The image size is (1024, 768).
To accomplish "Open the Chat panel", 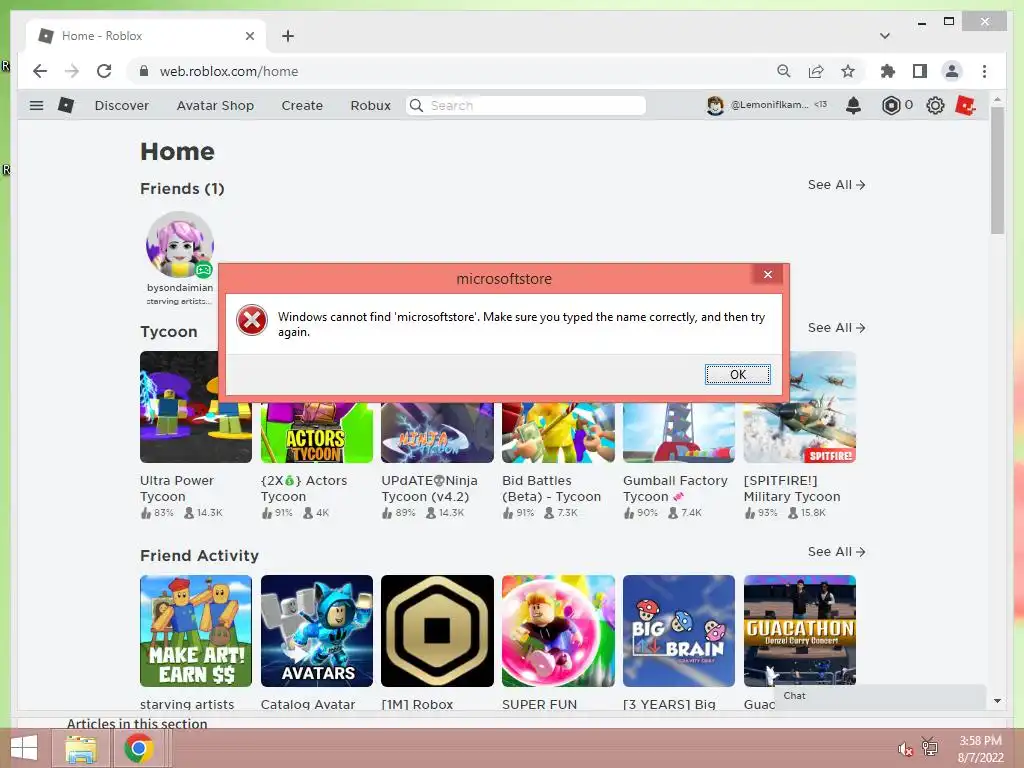I will tap(880, 696).
